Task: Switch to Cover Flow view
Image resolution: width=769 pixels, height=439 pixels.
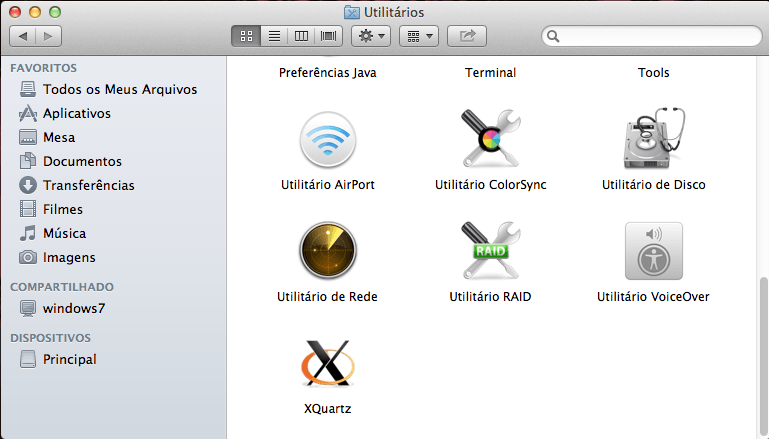Action: tap(327, 36)
